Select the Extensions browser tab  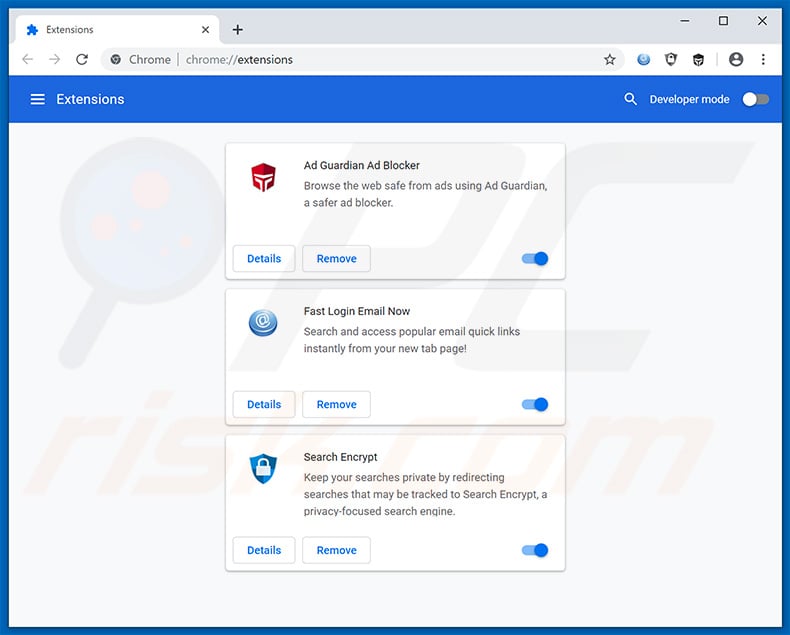point(117,30)
